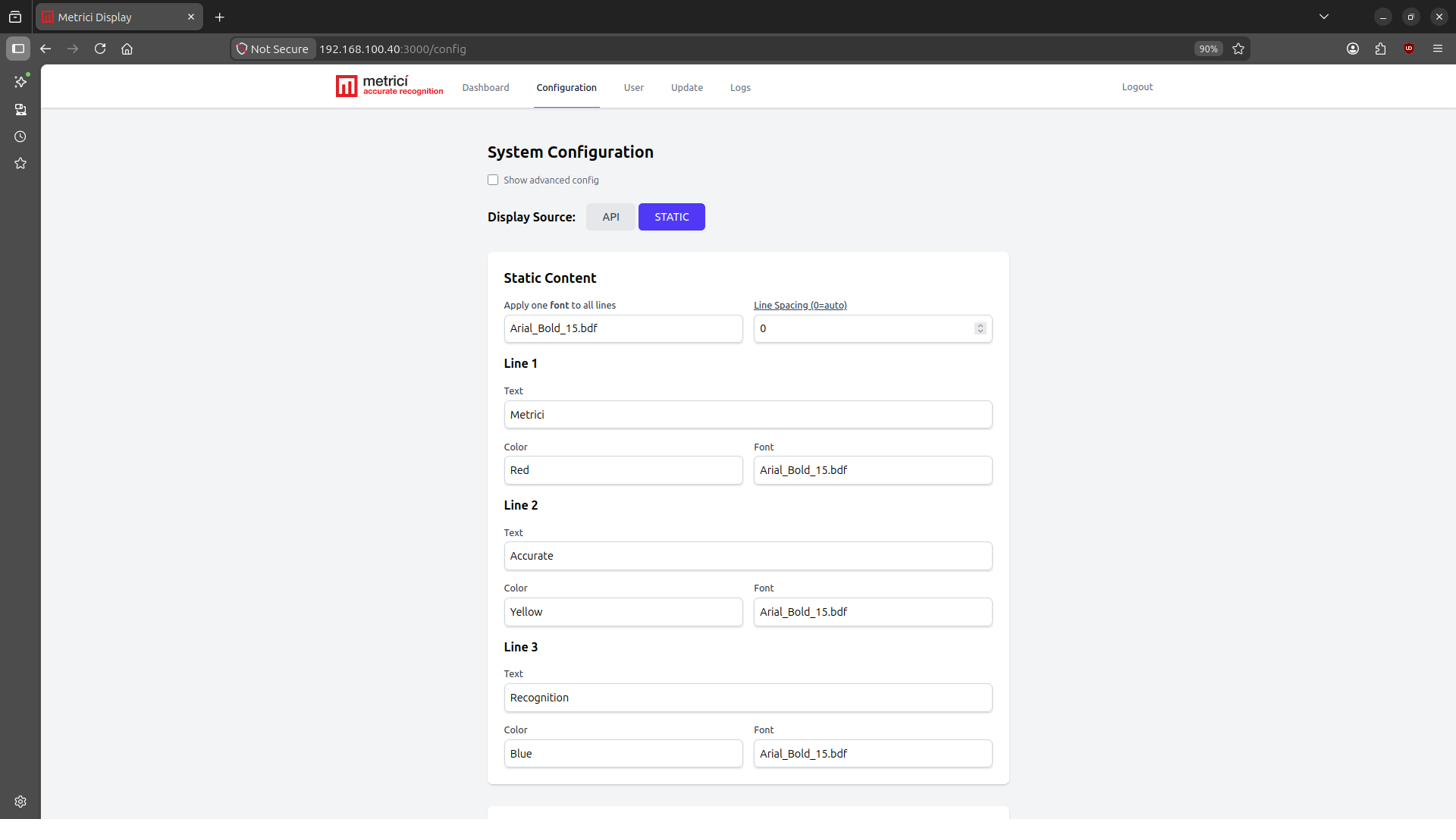The height and width of the screenshot is (840, 1456).
Task: Open the Line 1 Font dropdown
Action: coord(873,471)
